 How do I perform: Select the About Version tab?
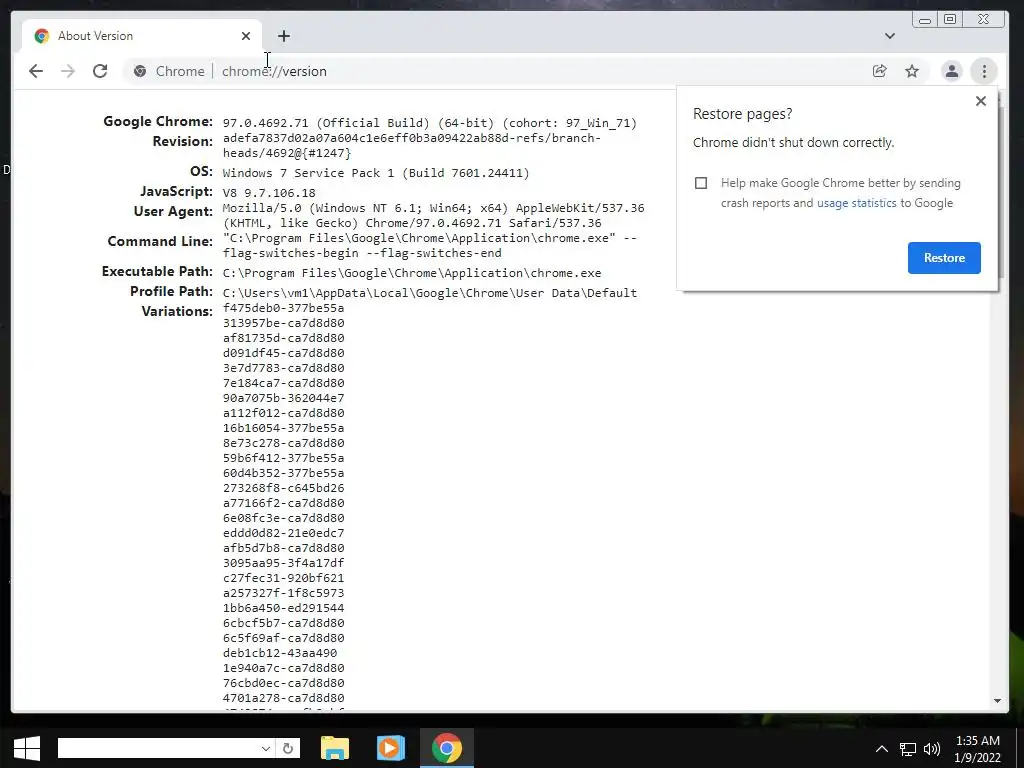[142, 36]
